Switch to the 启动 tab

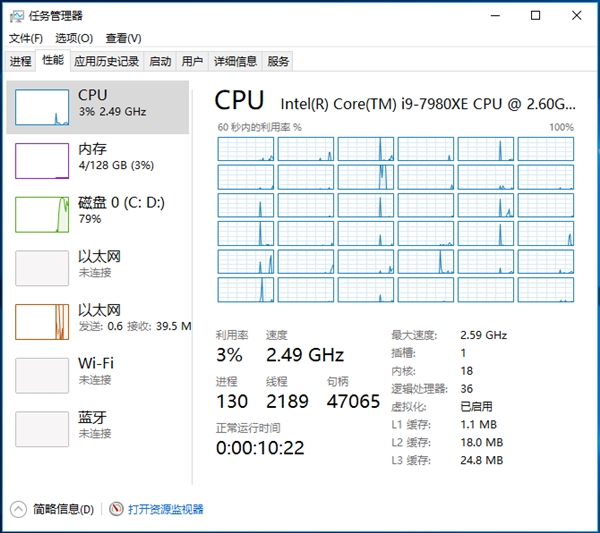click(x=160, y=61)
